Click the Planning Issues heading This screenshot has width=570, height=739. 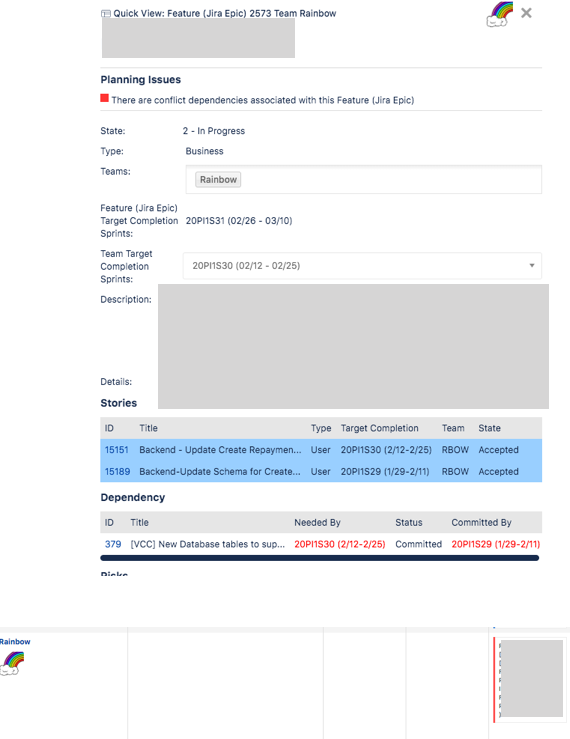tap(140, 80)
